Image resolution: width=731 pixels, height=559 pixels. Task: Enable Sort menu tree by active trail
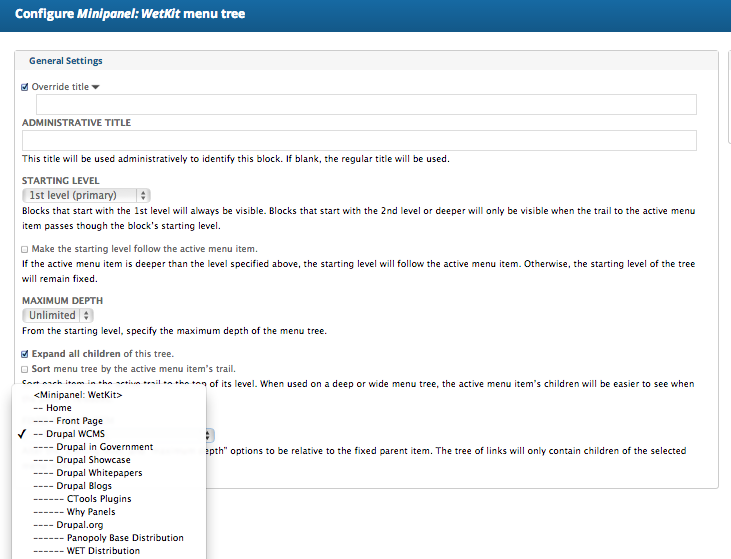point(25,369)
